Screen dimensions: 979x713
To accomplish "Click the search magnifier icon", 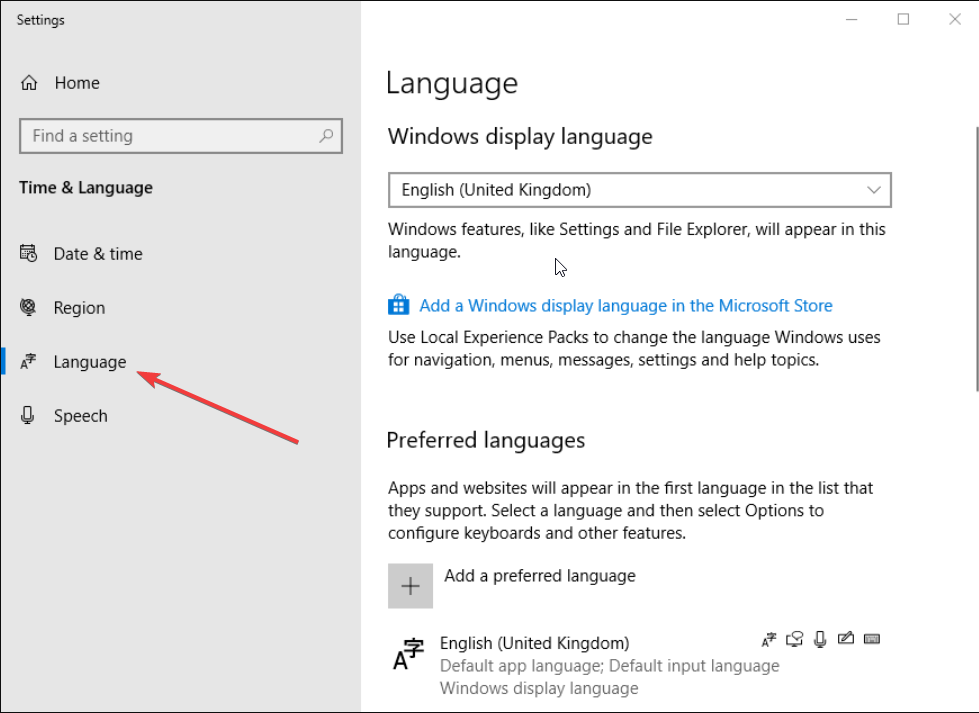I will (x=326, y=135).
